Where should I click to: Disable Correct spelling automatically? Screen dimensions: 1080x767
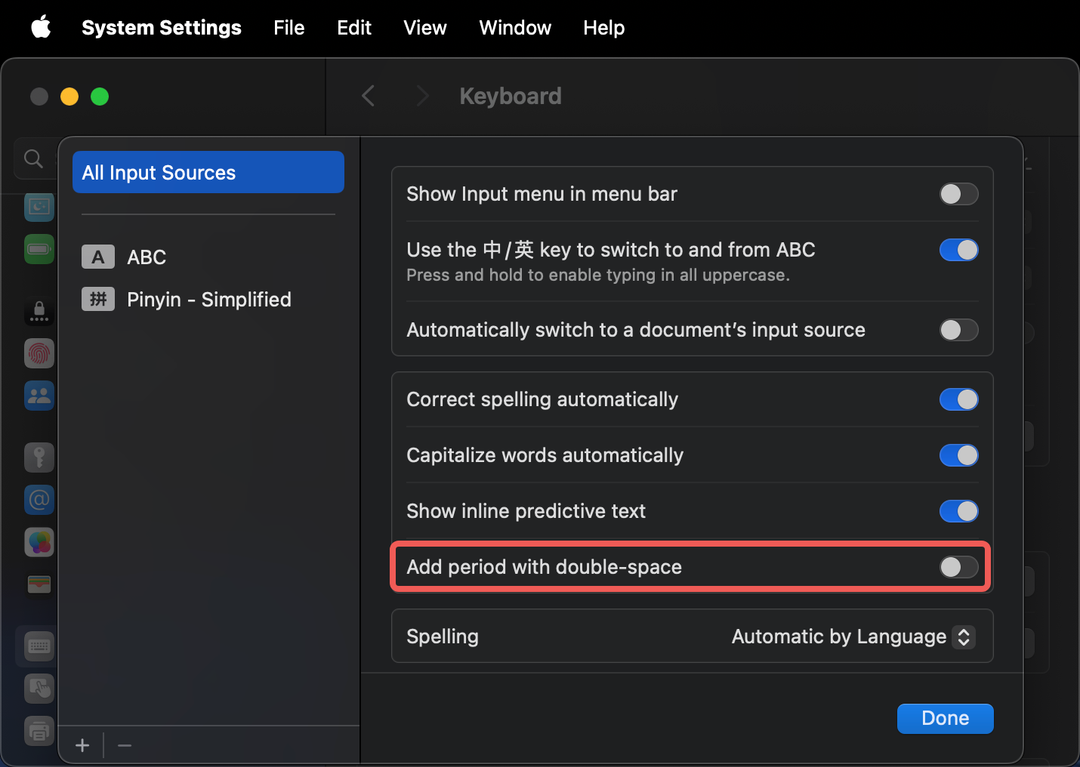958,399
